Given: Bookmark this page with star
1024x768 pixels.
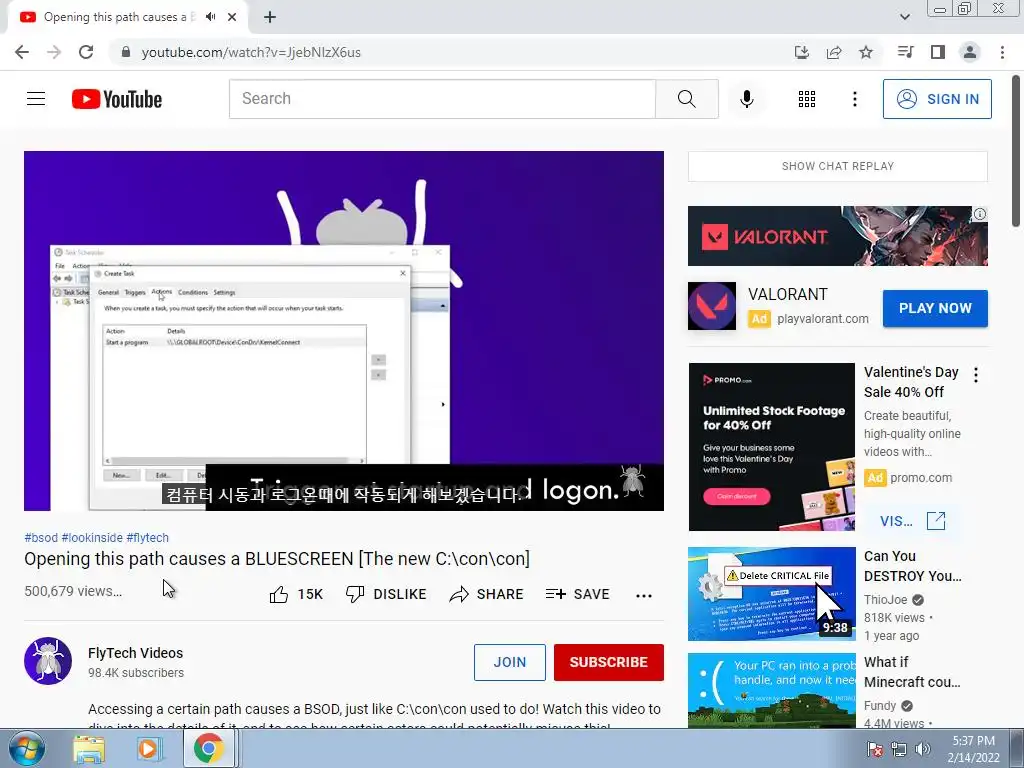Looking at the screenshot, I should click(x=866, y=52).
